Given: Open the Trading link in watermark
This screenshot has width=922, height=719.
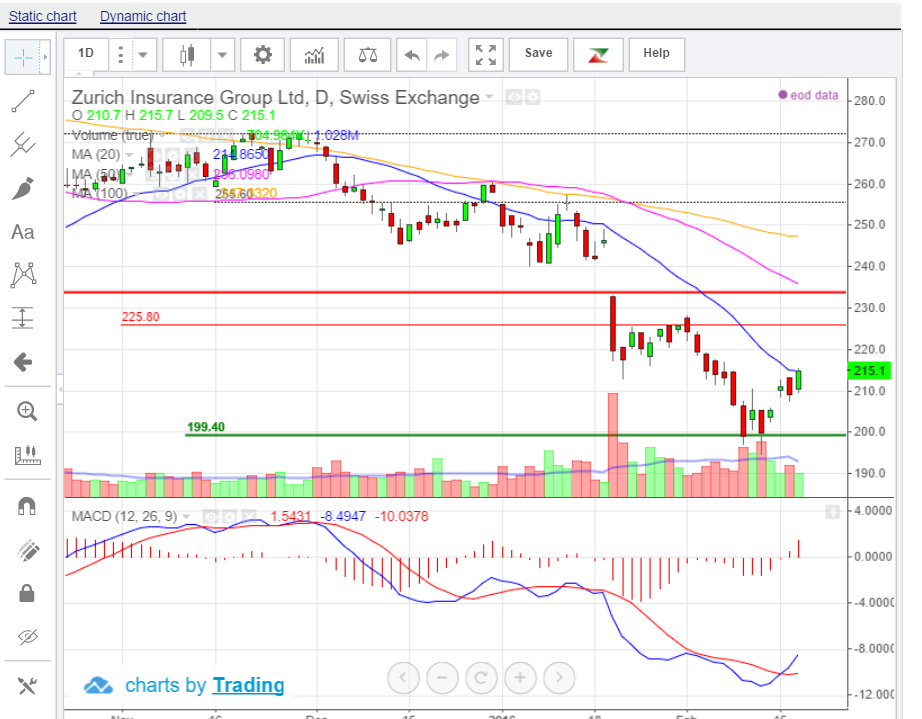Looking at the screenshot, I should [x=248, y=685].
